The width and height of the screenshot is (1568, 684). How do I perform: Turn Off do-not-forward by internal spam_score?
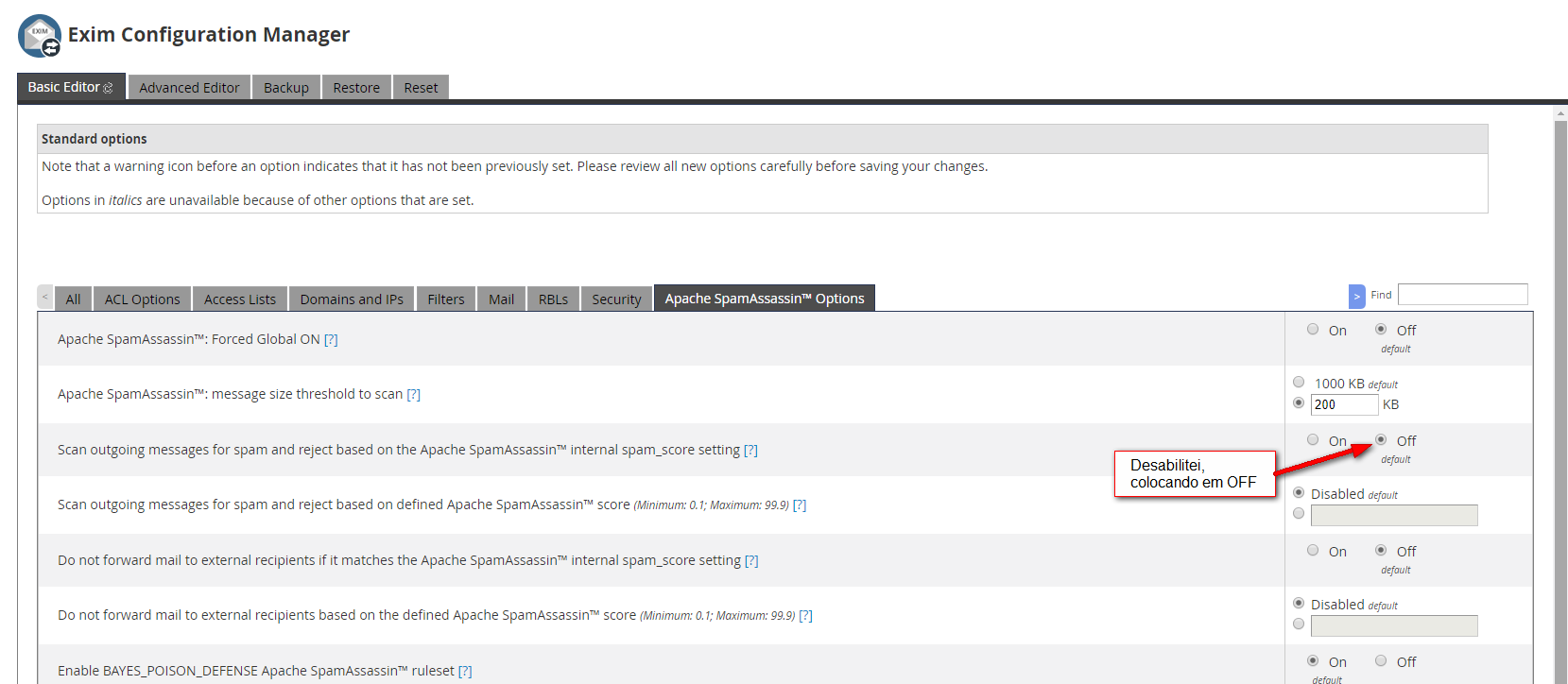point(1381,551)
